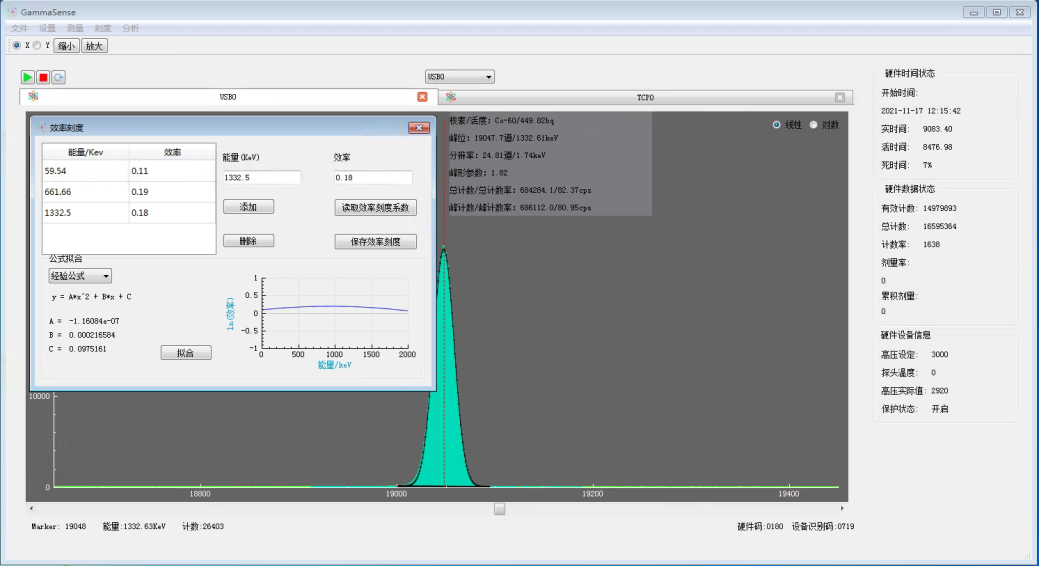The height and width of the screenshot is (566, 1039).
Task: Start acquisition with the green play button
Action: coord(28,77)
